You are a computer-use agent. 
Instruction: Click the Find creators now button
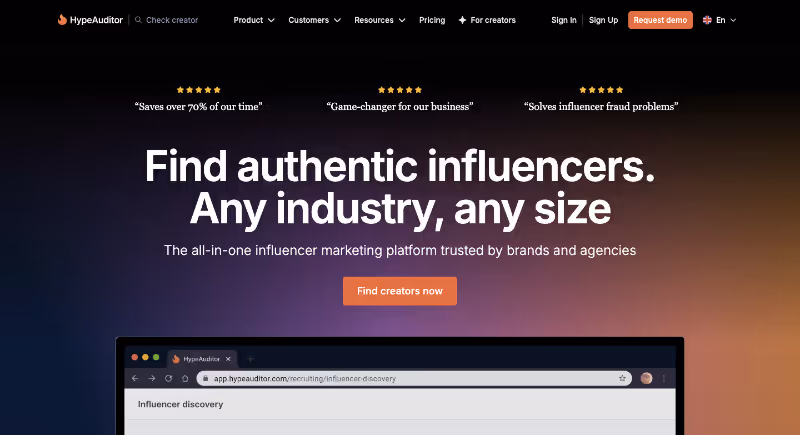point(400,291)
